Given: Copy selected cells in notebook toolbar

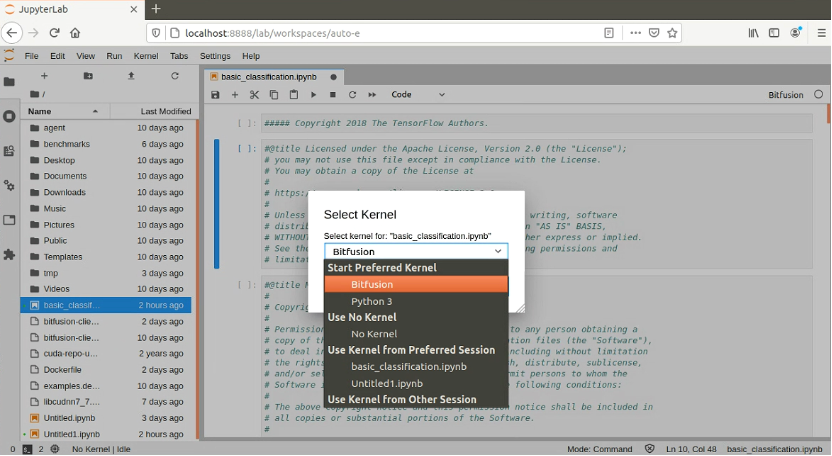Looking at the screenshot, I should (274, 95).
